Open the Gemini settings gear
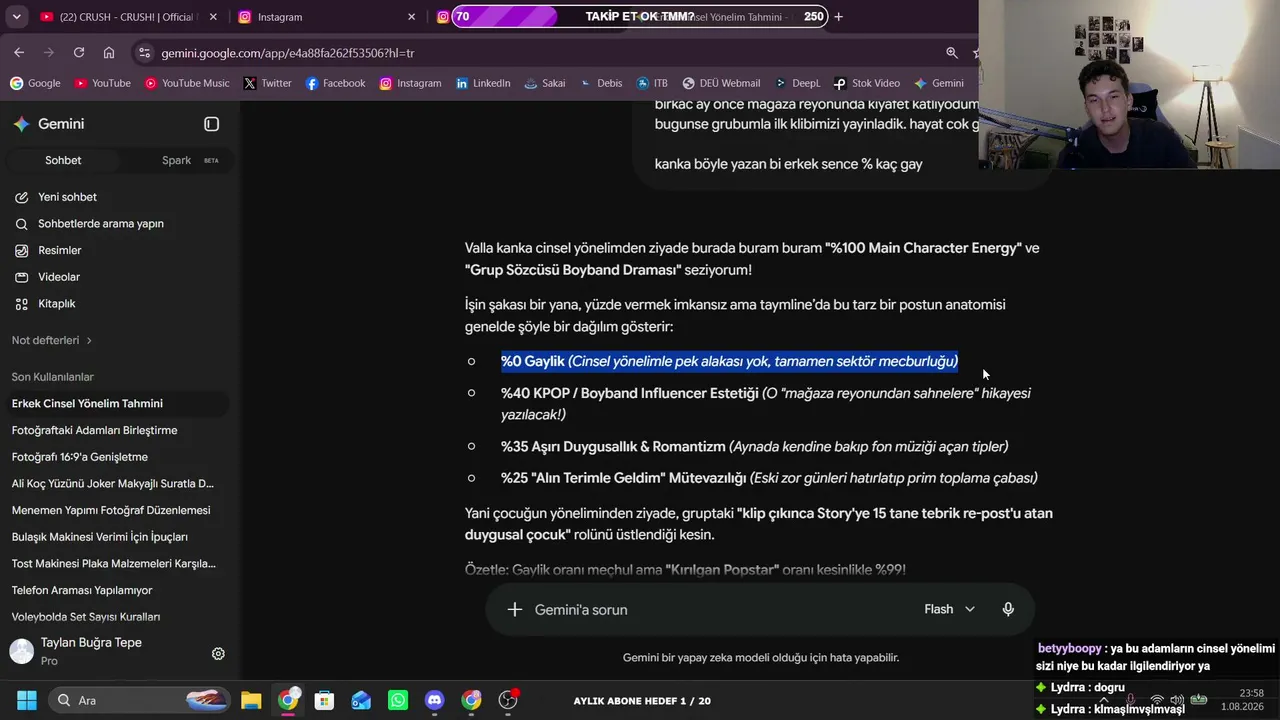This screenshot has width=1280, height=720. coord(218,654)
